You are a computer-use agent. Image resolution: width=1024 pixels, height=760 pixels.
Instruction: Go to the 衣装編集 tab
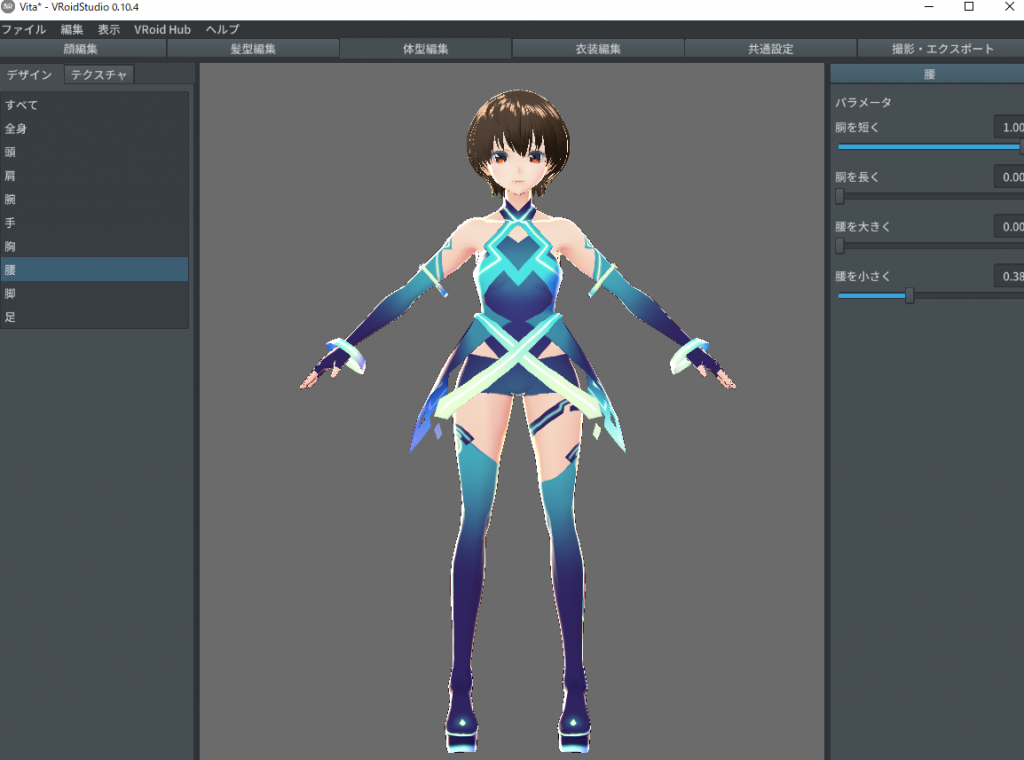pos(598,49)
